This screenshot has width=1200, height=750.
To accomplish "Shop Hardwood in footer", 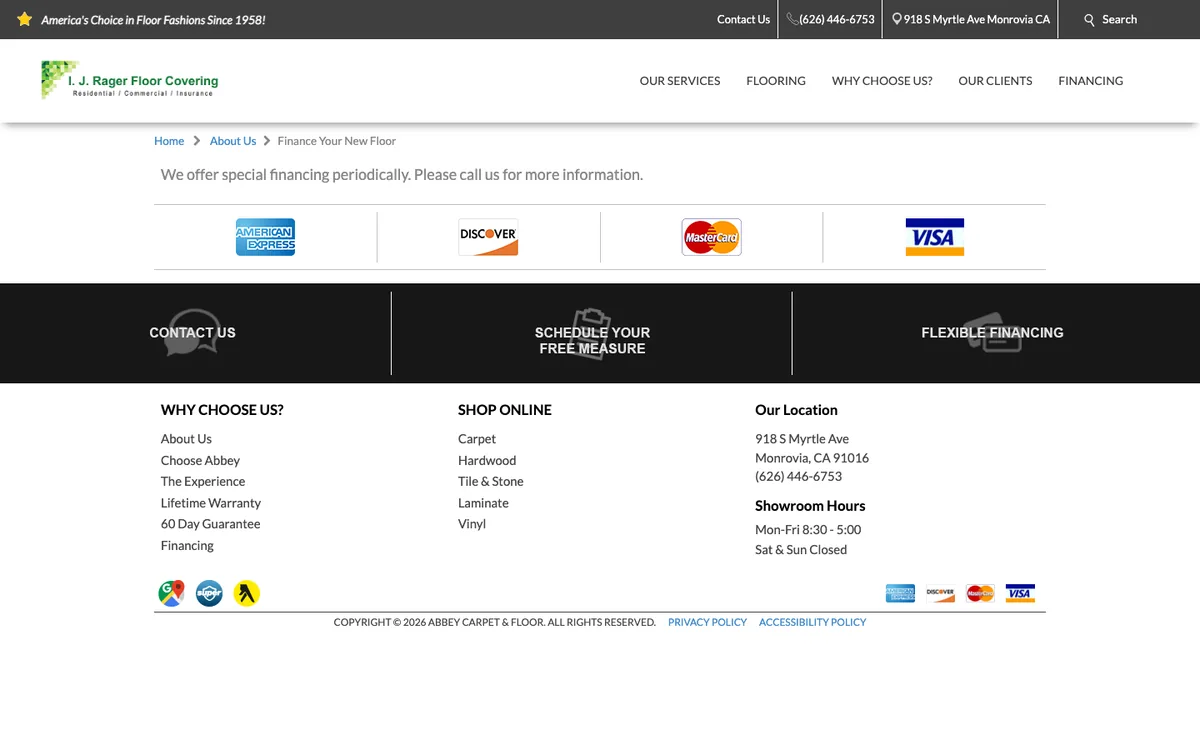I will click(487, 461).
